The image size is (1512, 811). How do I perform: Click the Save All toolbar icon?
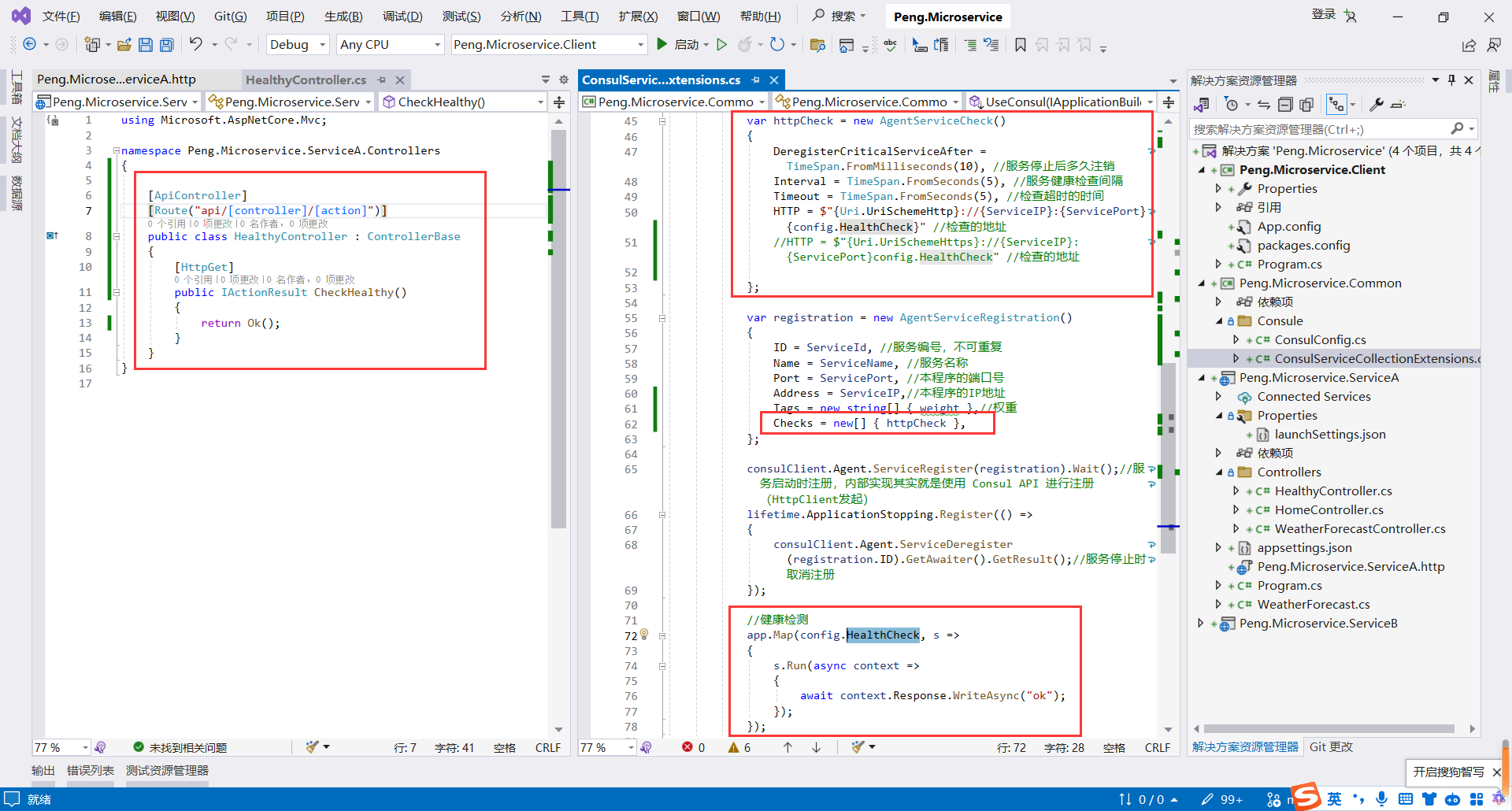click(x=166, y=45)
